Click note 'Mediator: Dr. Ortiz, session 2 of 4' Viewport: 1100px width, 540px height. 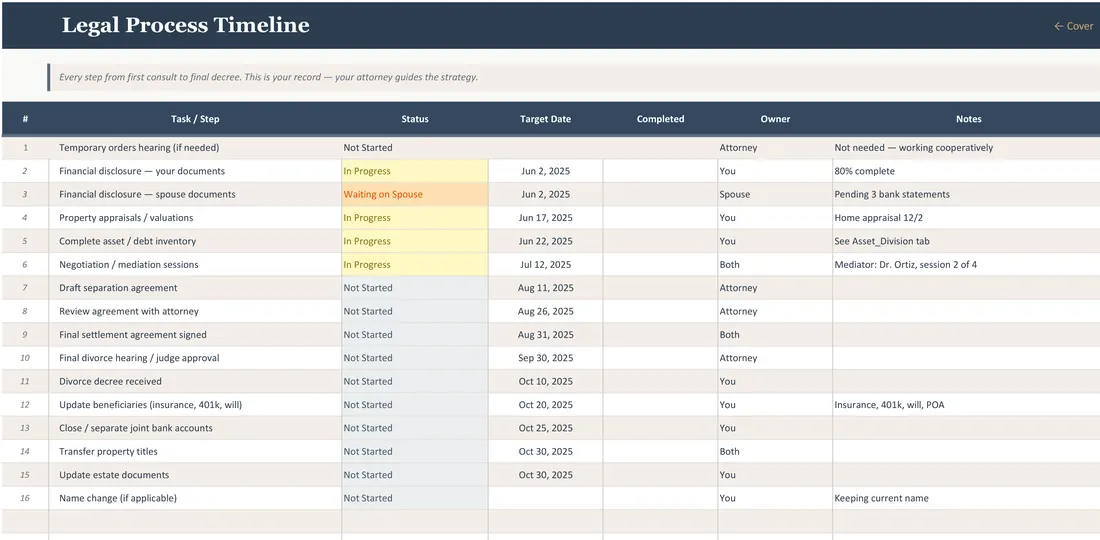[x=905, y=264]
